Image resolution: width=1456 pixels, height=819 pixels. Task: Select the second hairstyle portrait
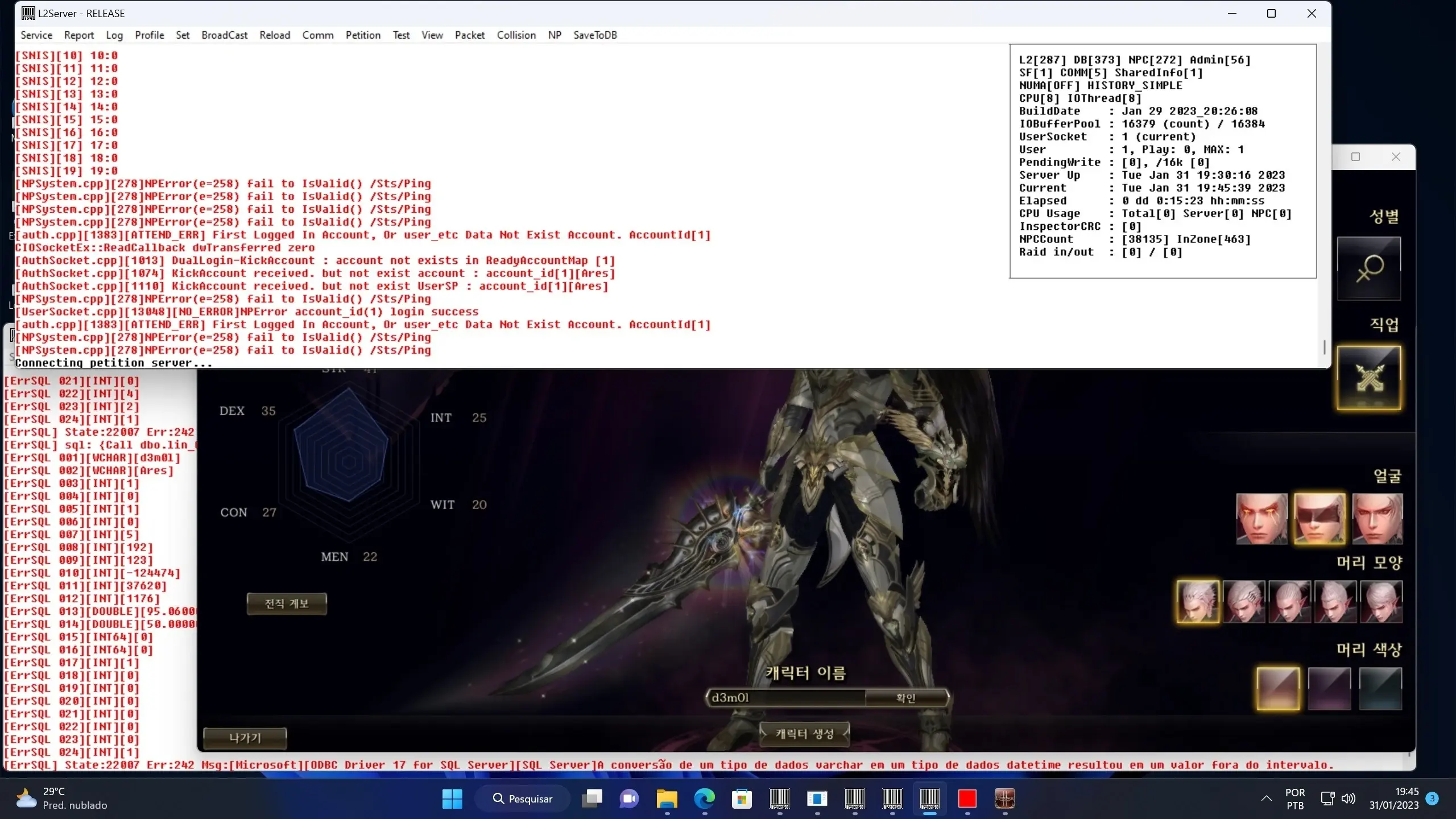pyautogui.click(x=1244, y=602)
